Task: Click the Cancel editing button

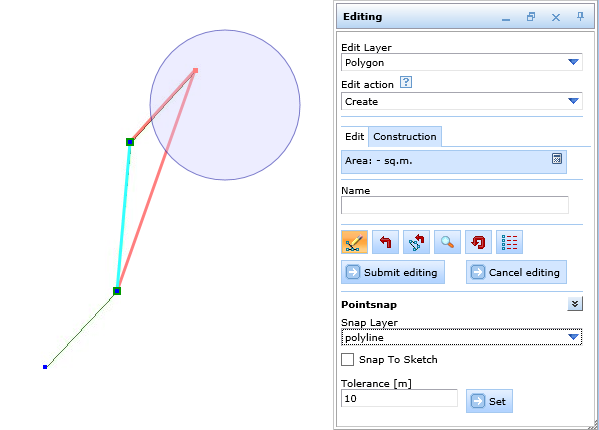Action: click(516, 272)
